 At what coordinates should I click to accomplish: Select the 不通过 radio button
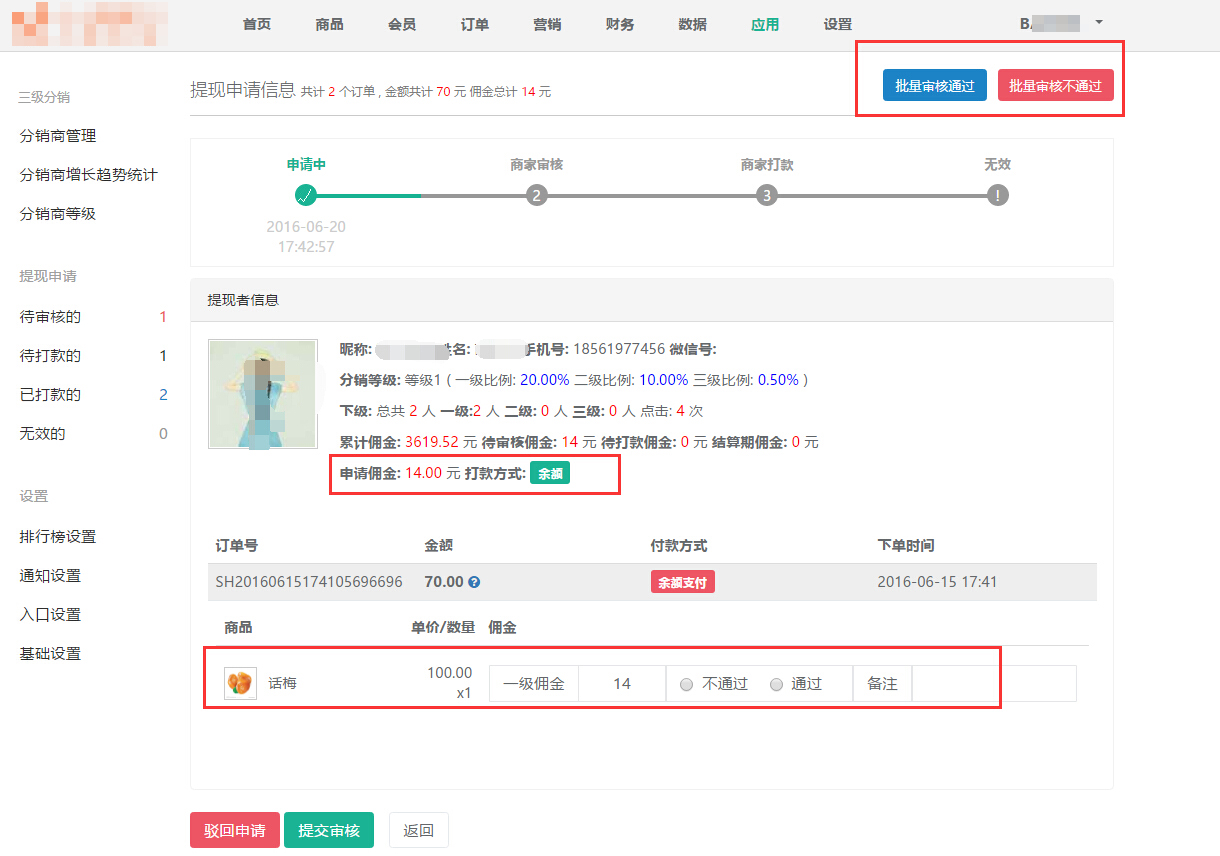click(x=686, y=685)
